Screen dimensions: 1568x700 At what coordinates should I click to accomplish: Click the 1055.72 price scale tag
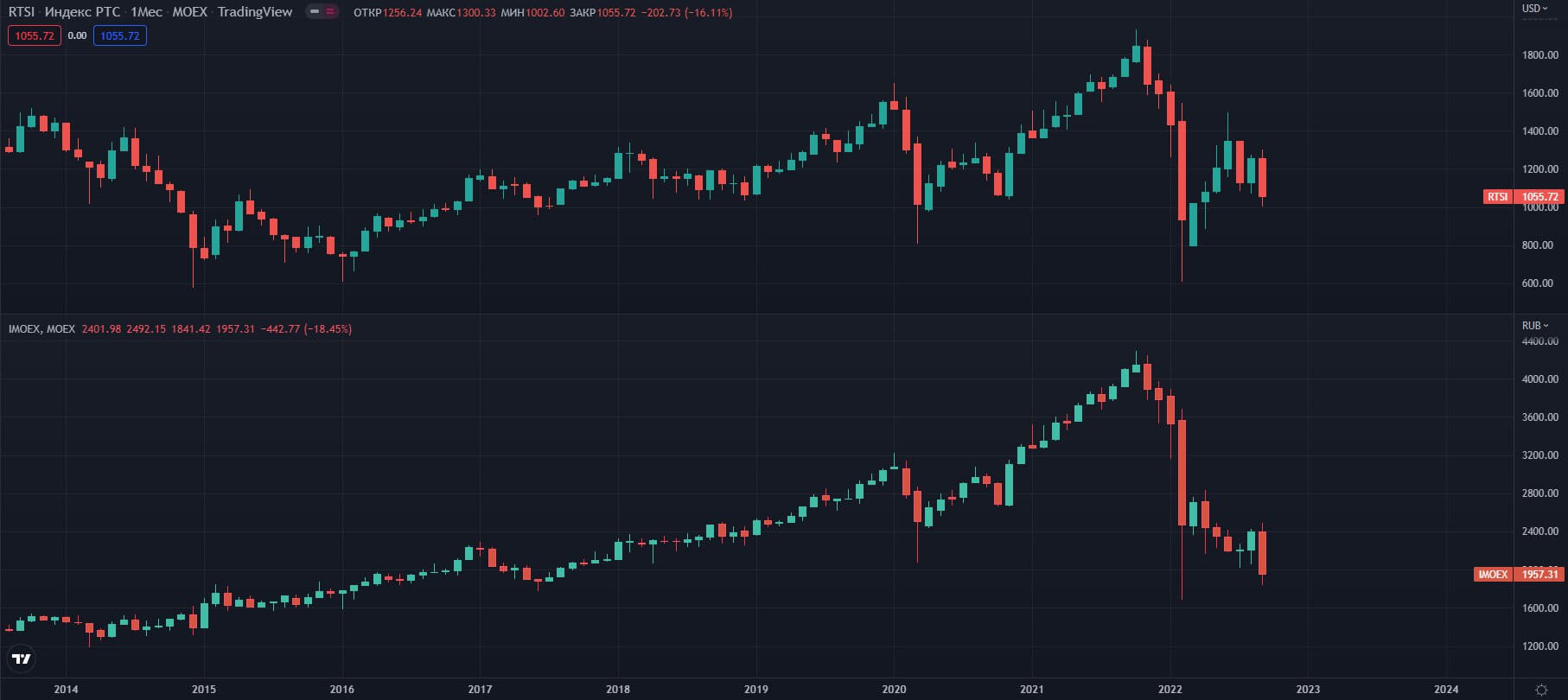click(x=1539, y=197)
